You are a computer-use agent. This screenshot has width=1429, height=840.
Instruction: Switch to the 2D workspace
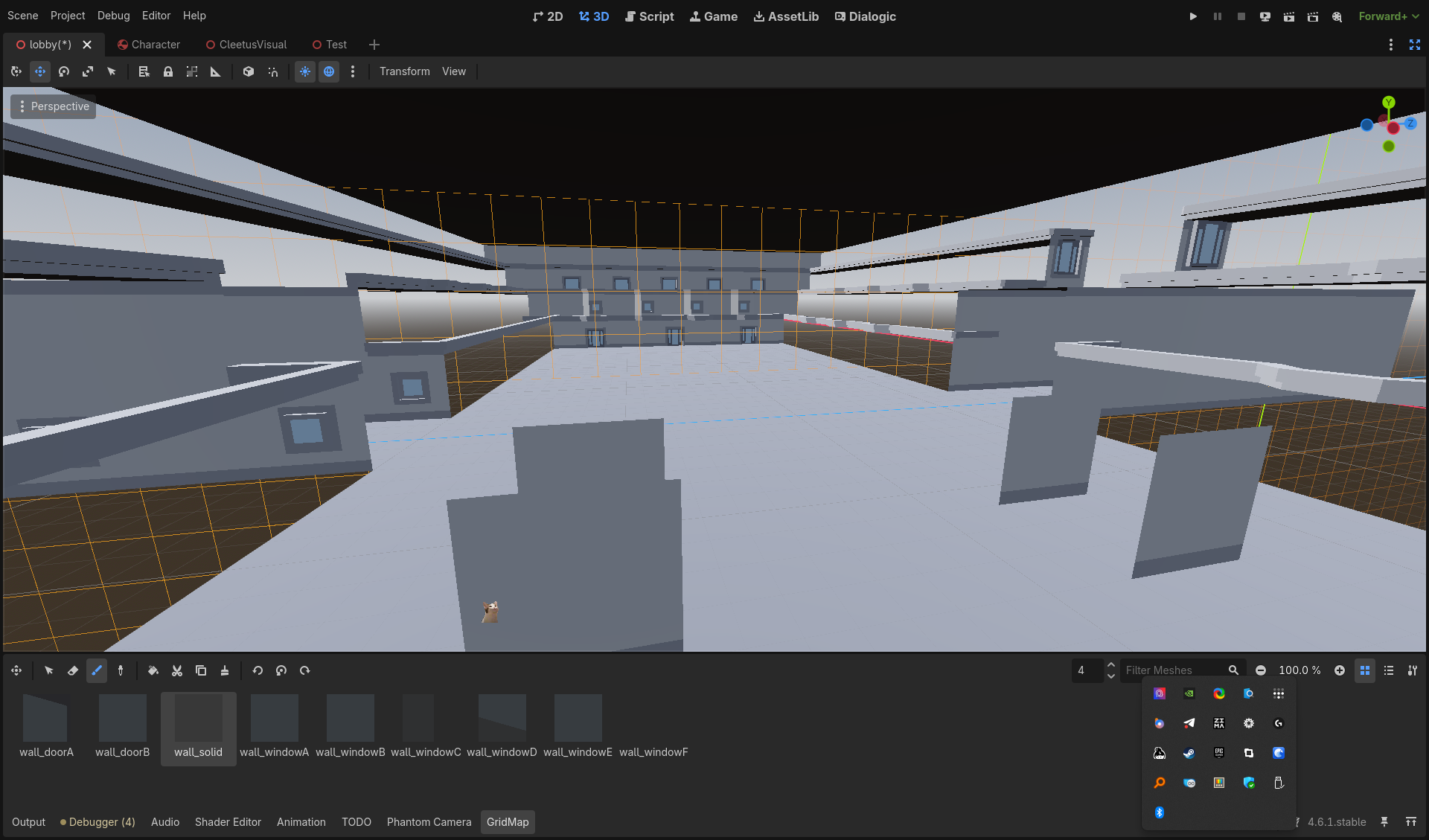coord(549,16)
